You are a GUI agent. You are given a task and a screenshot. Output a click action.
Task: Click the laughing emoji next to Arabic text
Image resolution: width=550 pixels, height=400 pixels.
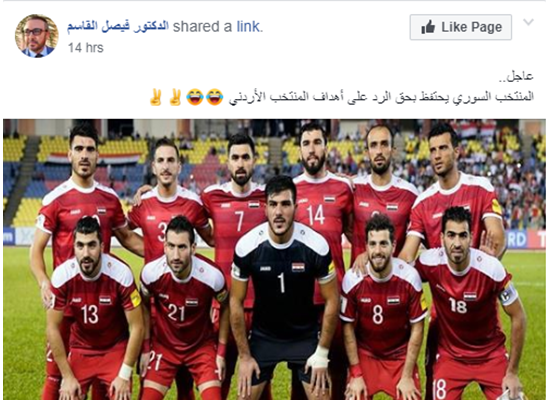(x=214, y=97)
